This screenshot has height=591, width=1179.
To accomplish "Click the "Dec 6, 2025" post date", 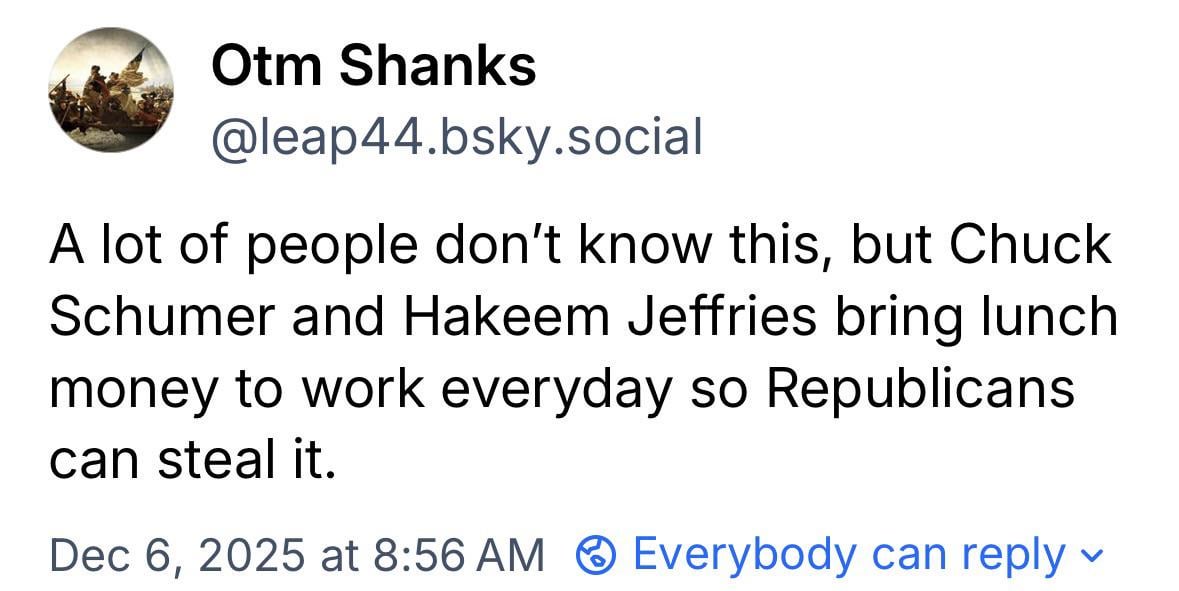I will click(174, 555).
